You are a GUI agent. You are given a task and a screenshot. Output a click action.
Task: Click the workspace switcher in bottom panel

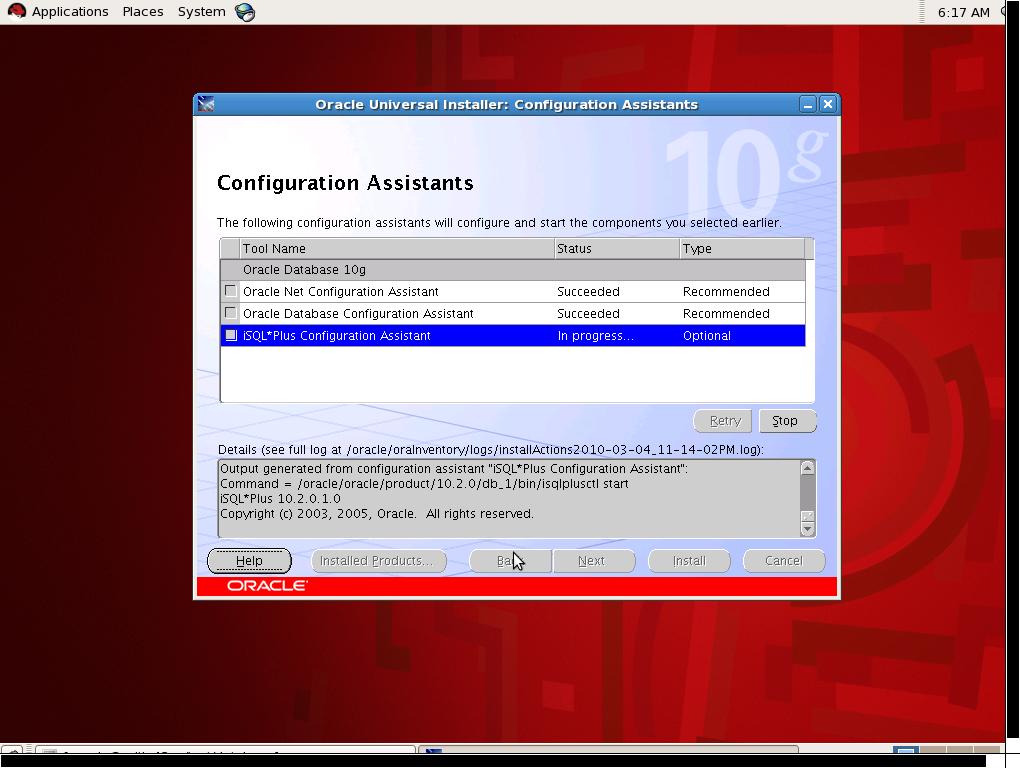click(x=947, y=750)
